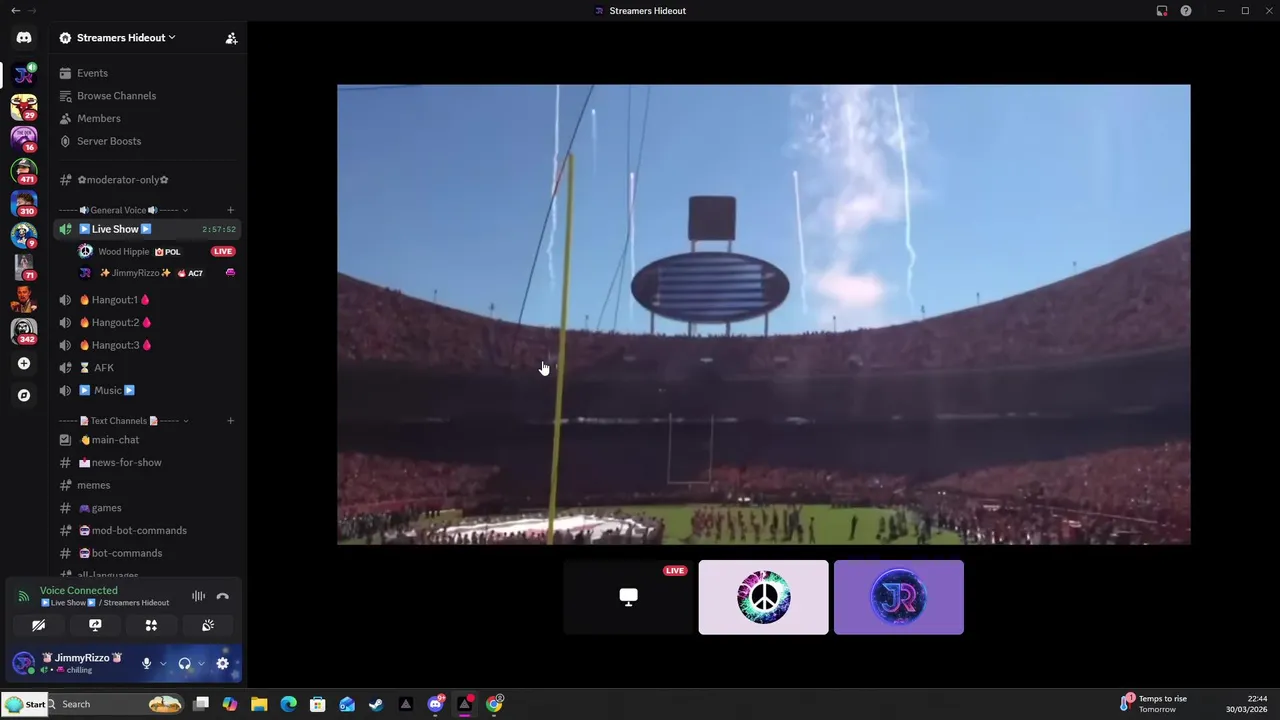Image resolution: width=1280 pixels, height=720 pixels.
Task: Open the Discord inbox icon in title bar
Action: 1162,11
